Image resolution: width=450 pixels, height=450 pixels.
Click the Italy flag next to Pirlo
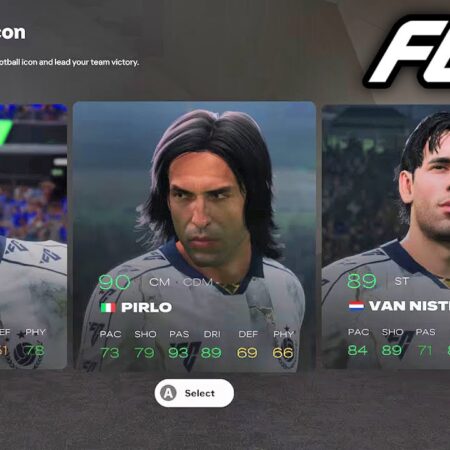(x=108, y=307)
